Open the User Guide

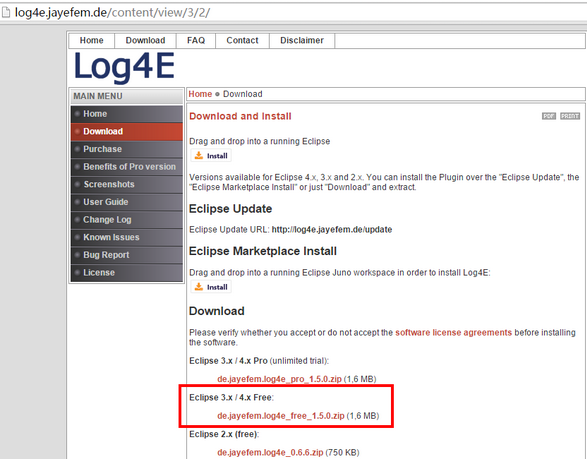[x=127, y=202]
